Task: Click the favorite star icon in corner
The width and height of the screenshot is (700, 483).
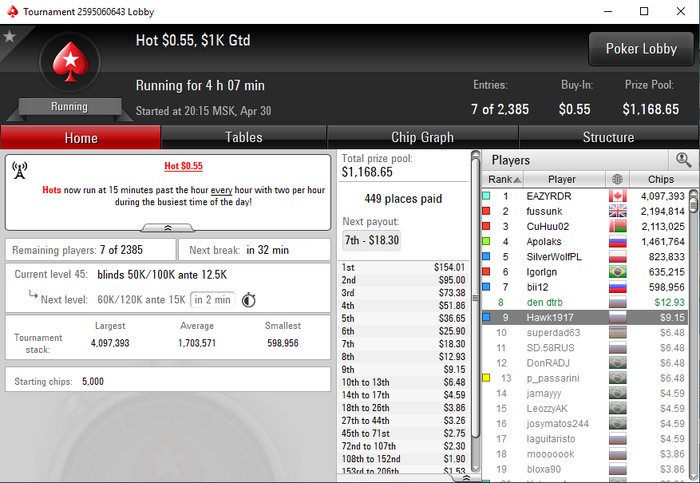Action: point(9,37)
